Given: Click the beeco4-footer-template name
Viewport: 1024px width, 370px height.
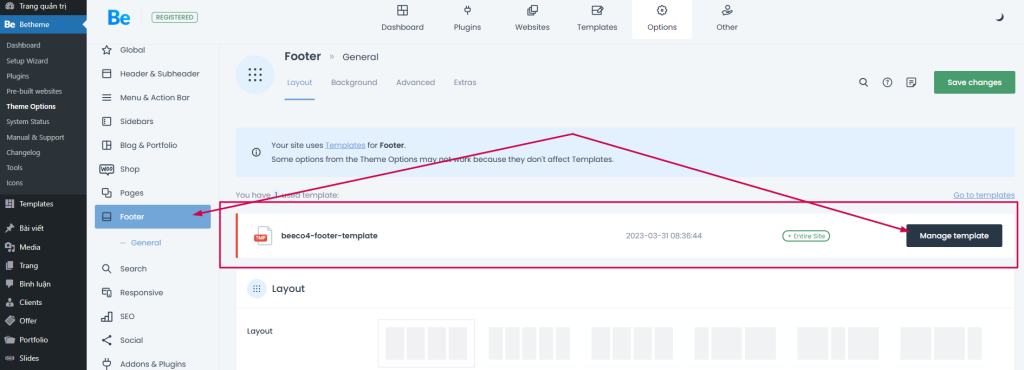Looking at the screenshot, I should coord(329,236).
